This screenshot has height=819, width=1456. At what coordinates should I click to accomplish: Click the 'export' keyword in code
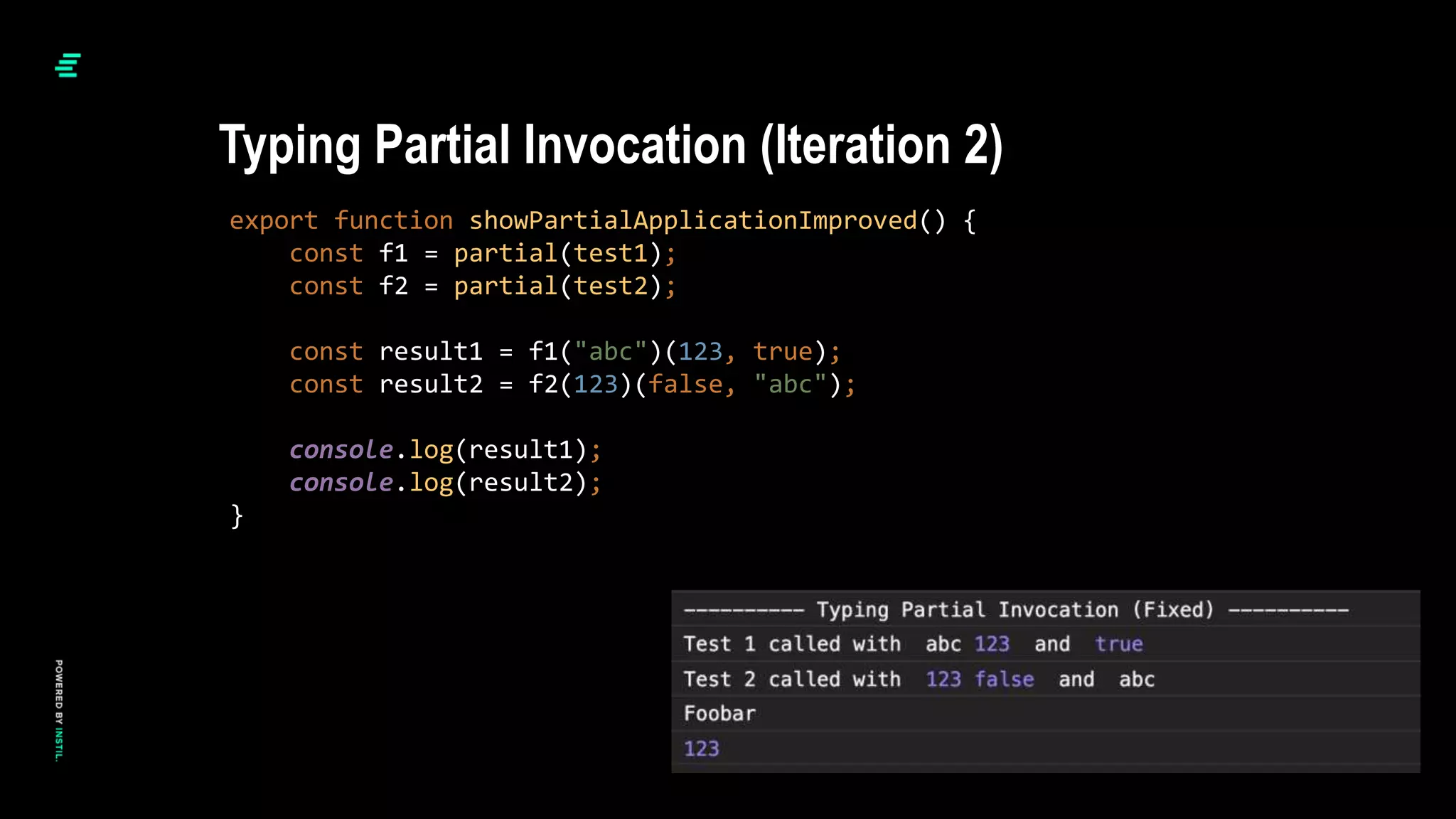273,220
